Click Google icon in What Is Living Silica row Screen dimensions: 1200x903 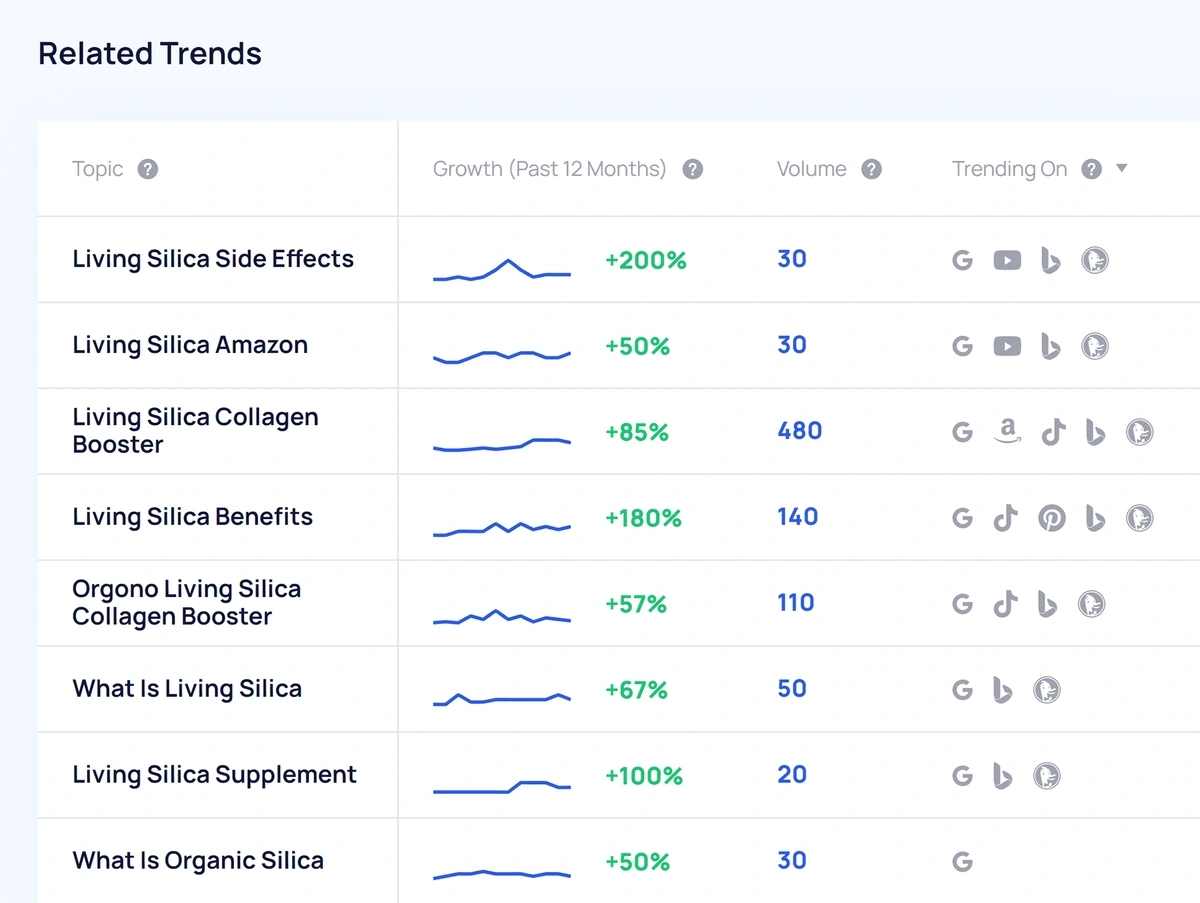click(x=962, y=691)
